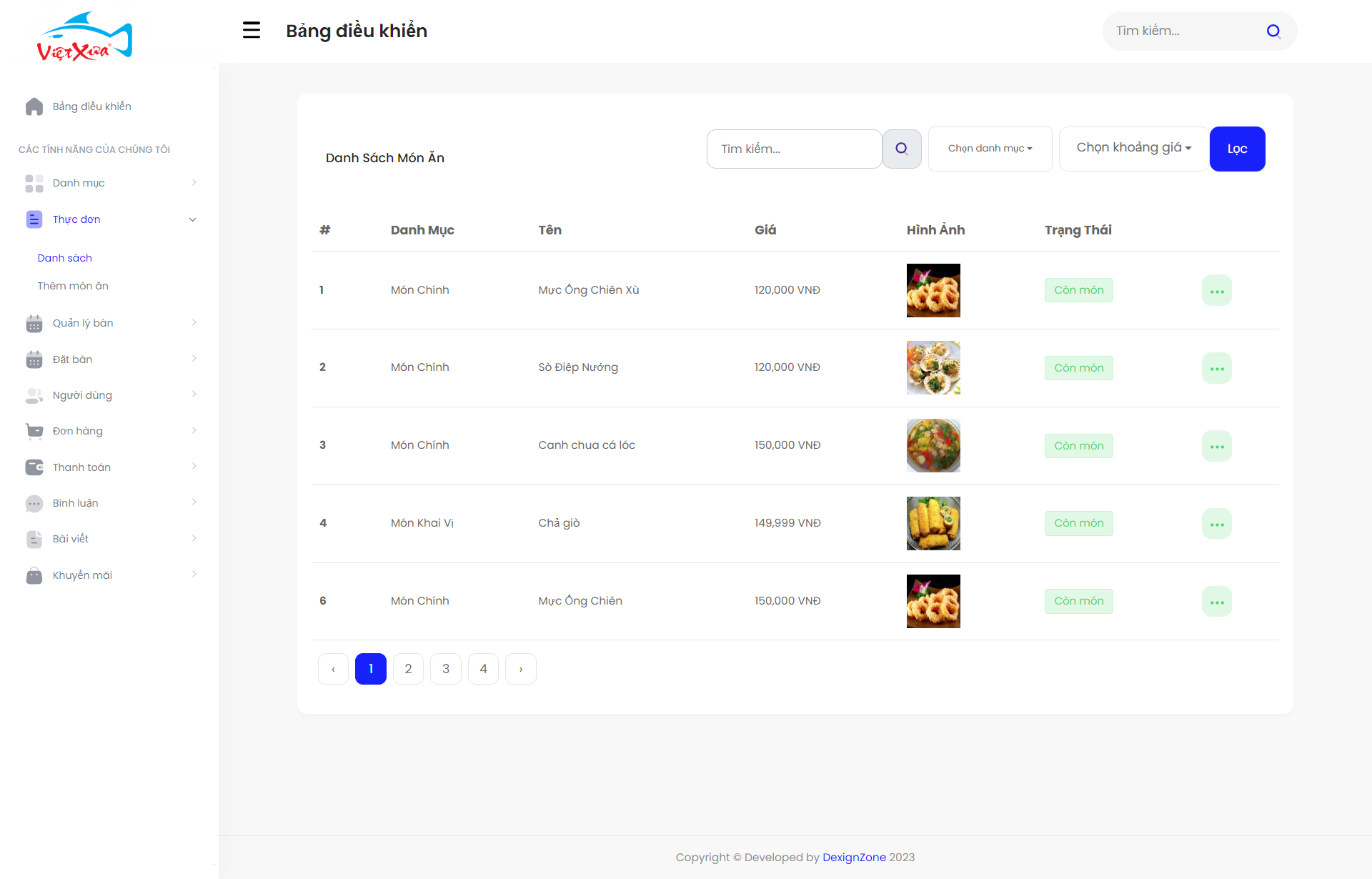The image size is (1372, 879).
Task: Open Bảng điều khiển in sidebar
Action: coord(92,106)
